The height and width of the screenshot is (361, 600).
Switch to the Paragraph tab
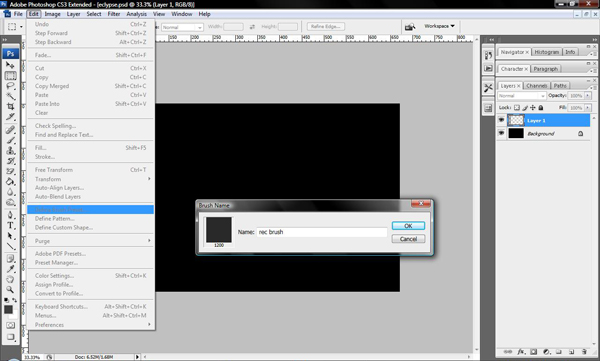click(546, 69)
